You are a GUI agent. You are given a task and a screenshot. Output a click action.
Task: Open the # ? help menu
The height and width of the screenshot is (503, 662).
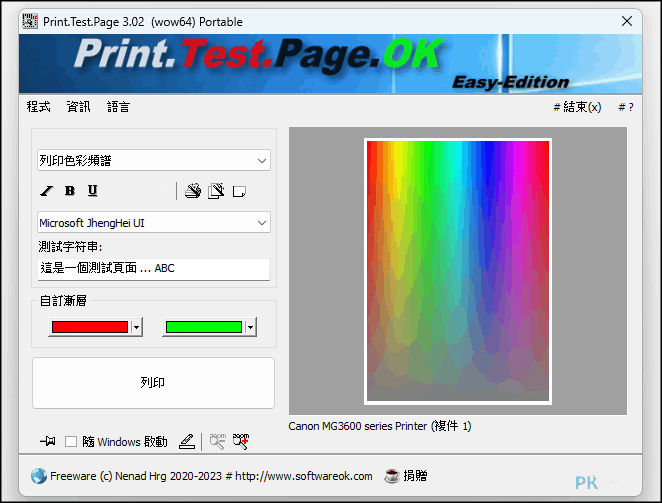626,107
